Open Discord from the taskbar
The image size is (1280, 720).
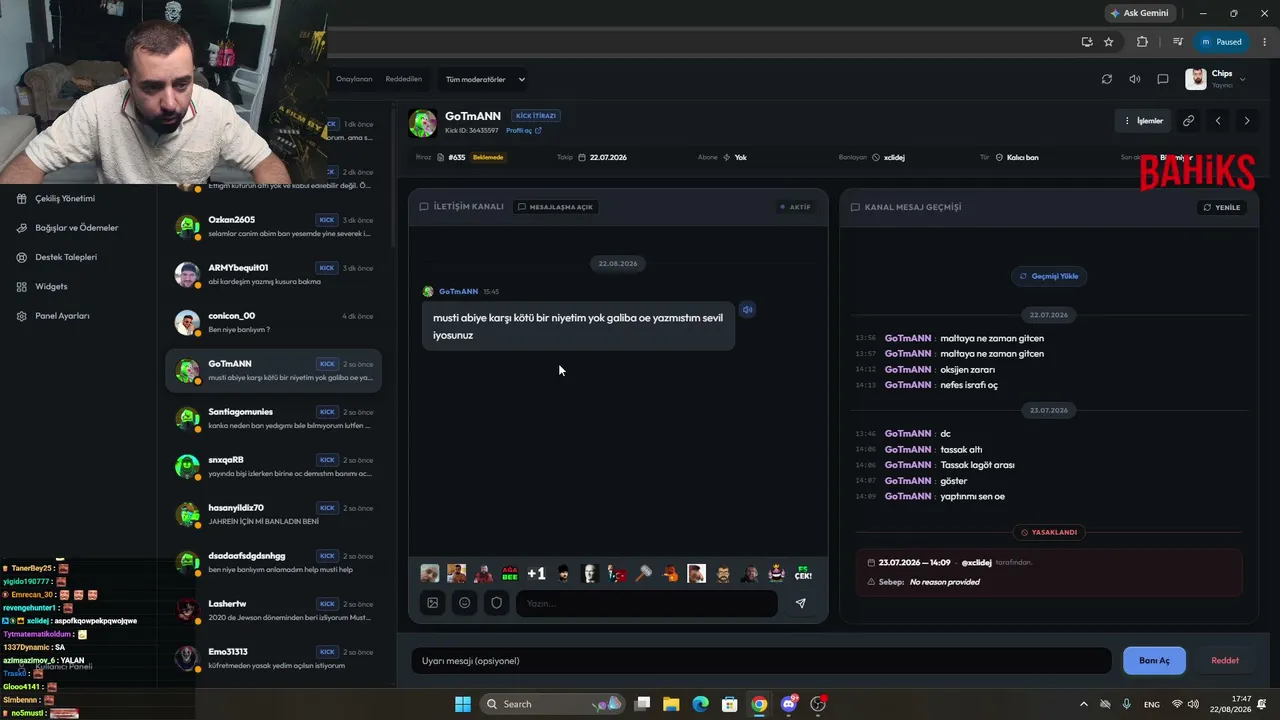(789, 704)
